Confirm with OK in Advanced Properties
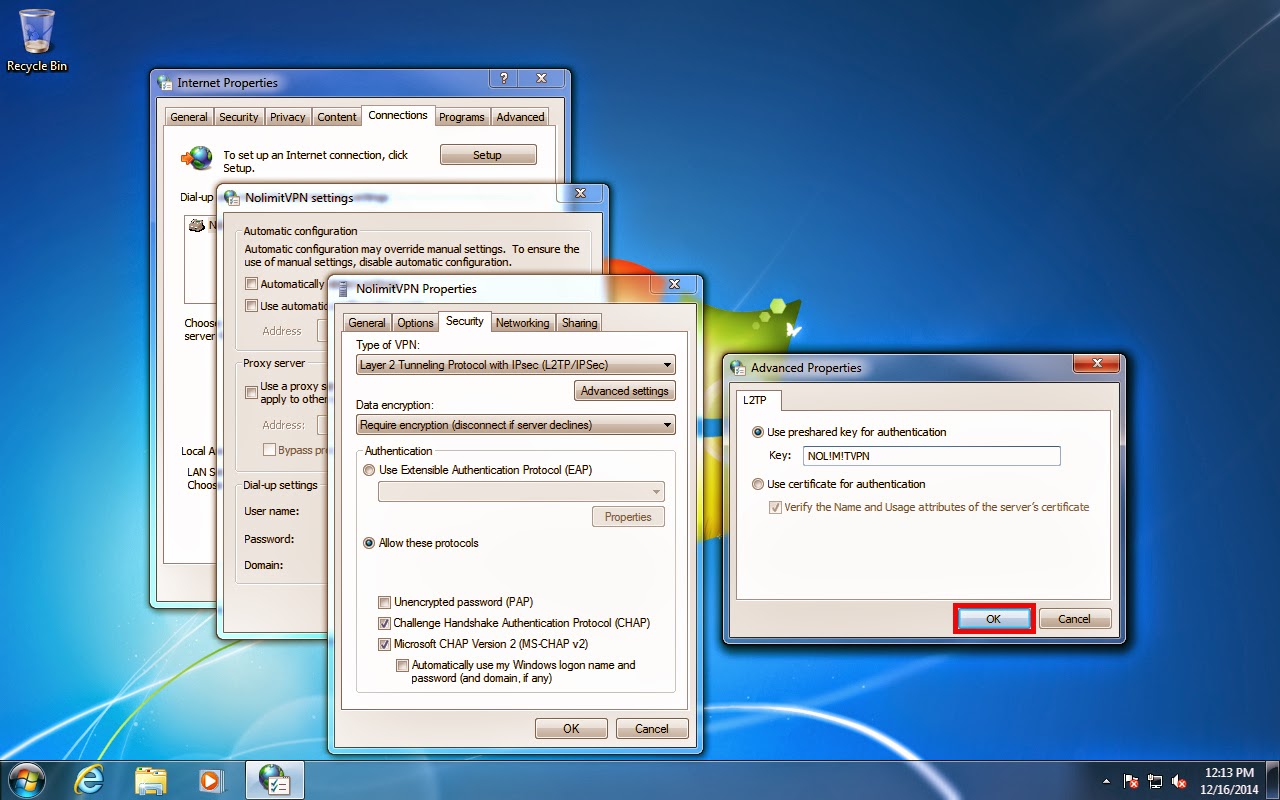1280x800 pixels. [x=993, y=619]
